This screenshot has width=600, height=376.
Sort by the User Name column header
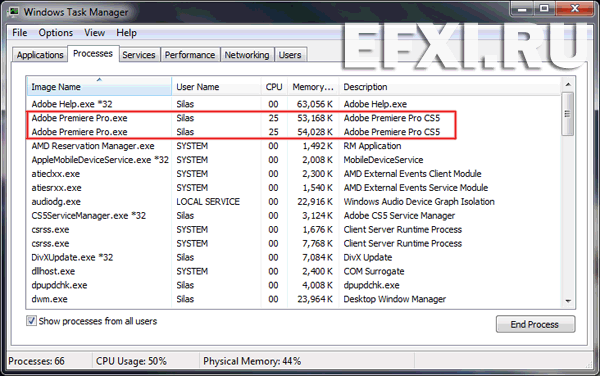(217, 87)
